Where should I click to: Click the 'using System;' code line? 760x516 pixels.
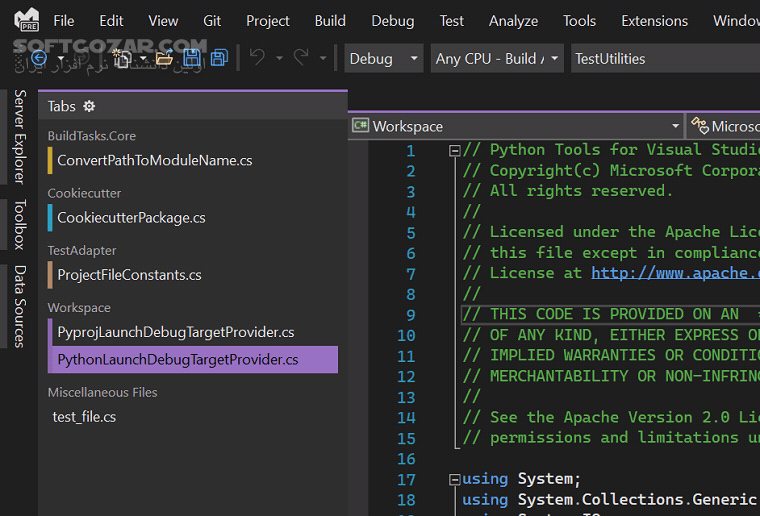click(521, 479)
